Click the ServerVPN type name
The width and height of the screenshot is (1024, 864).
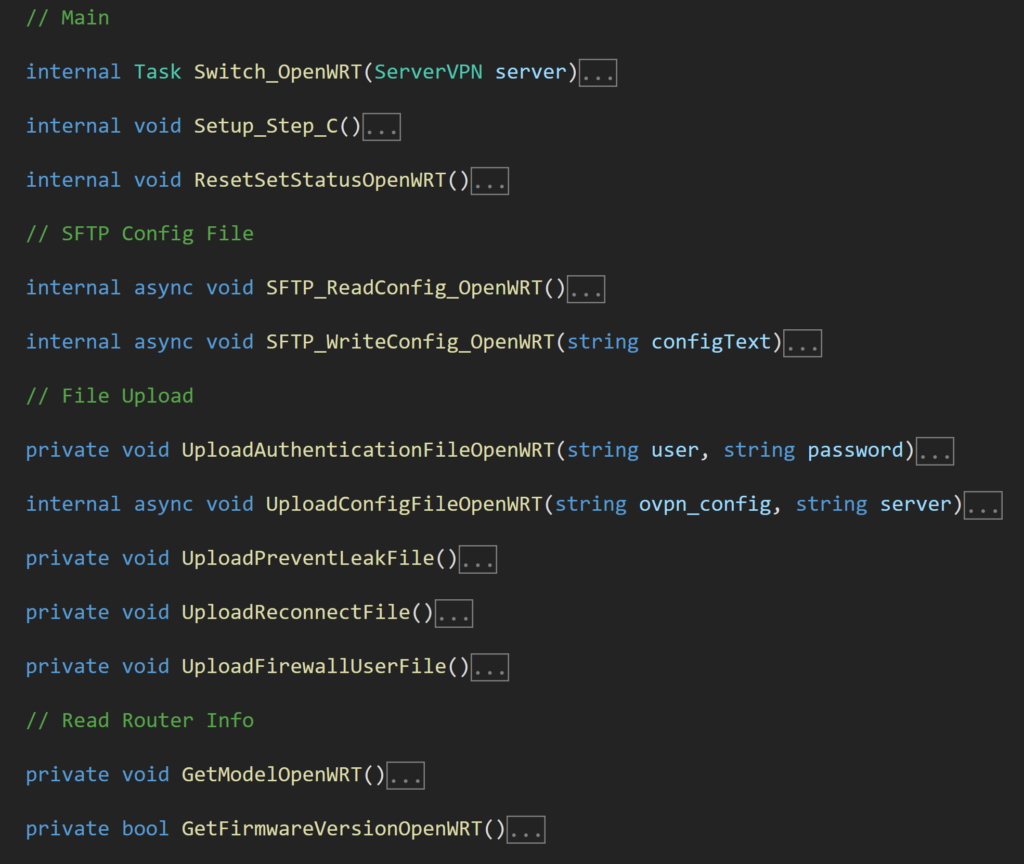pos(429,72)
